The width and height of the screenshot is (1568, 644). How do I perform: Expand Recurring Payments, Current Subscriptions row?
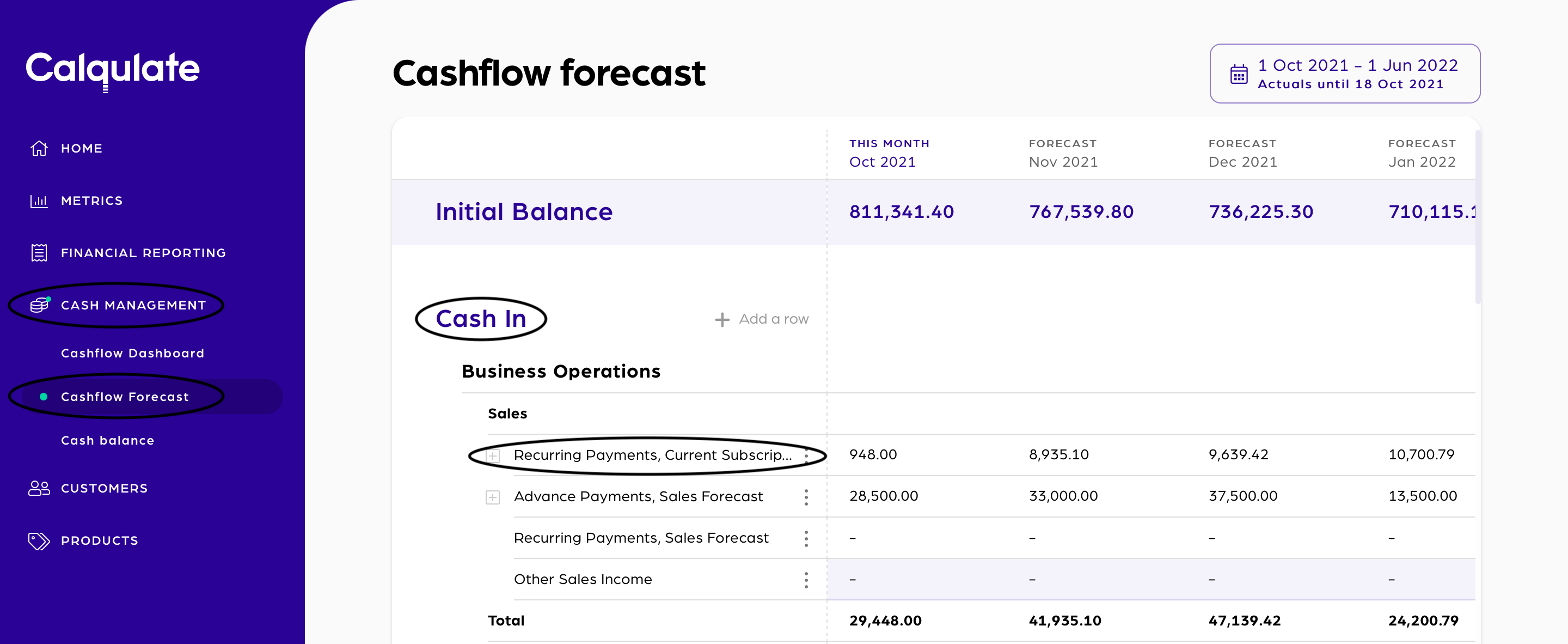(x=492, y=455)
